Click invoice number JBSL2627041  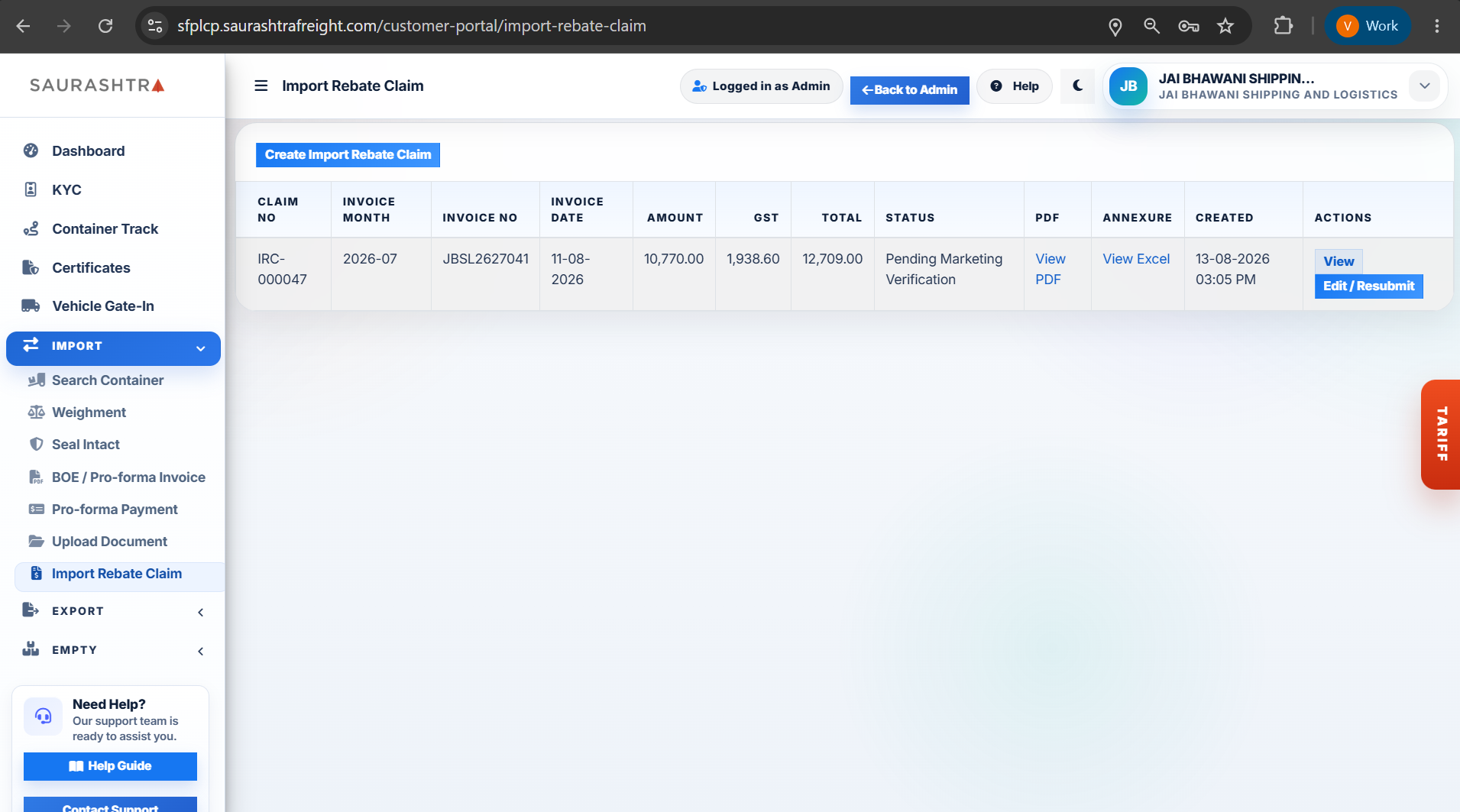(x=485, y=259)
